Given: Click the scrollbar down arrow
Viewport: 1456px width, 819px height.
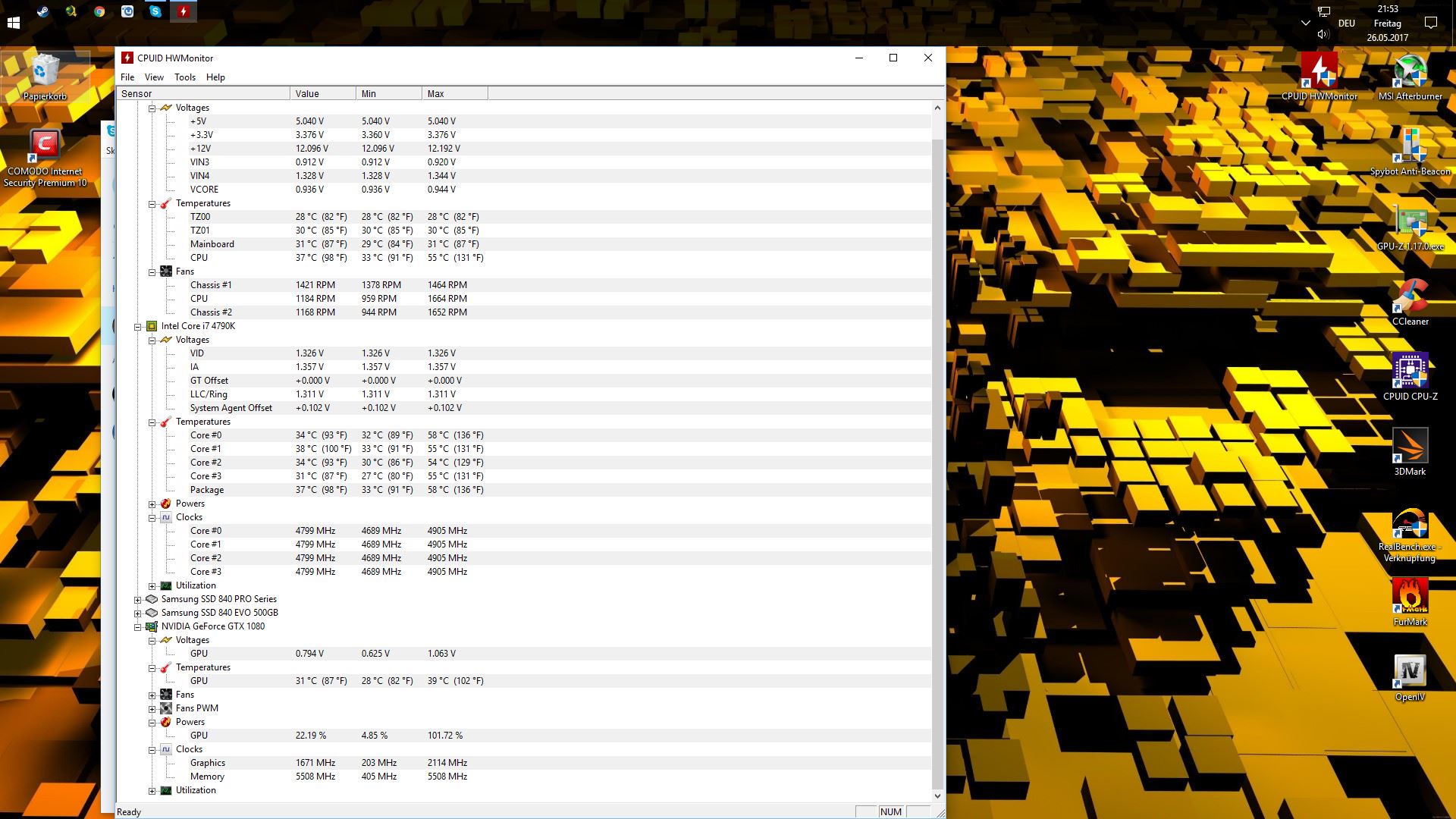Looking at the screenshot, I should pos(937,795).
